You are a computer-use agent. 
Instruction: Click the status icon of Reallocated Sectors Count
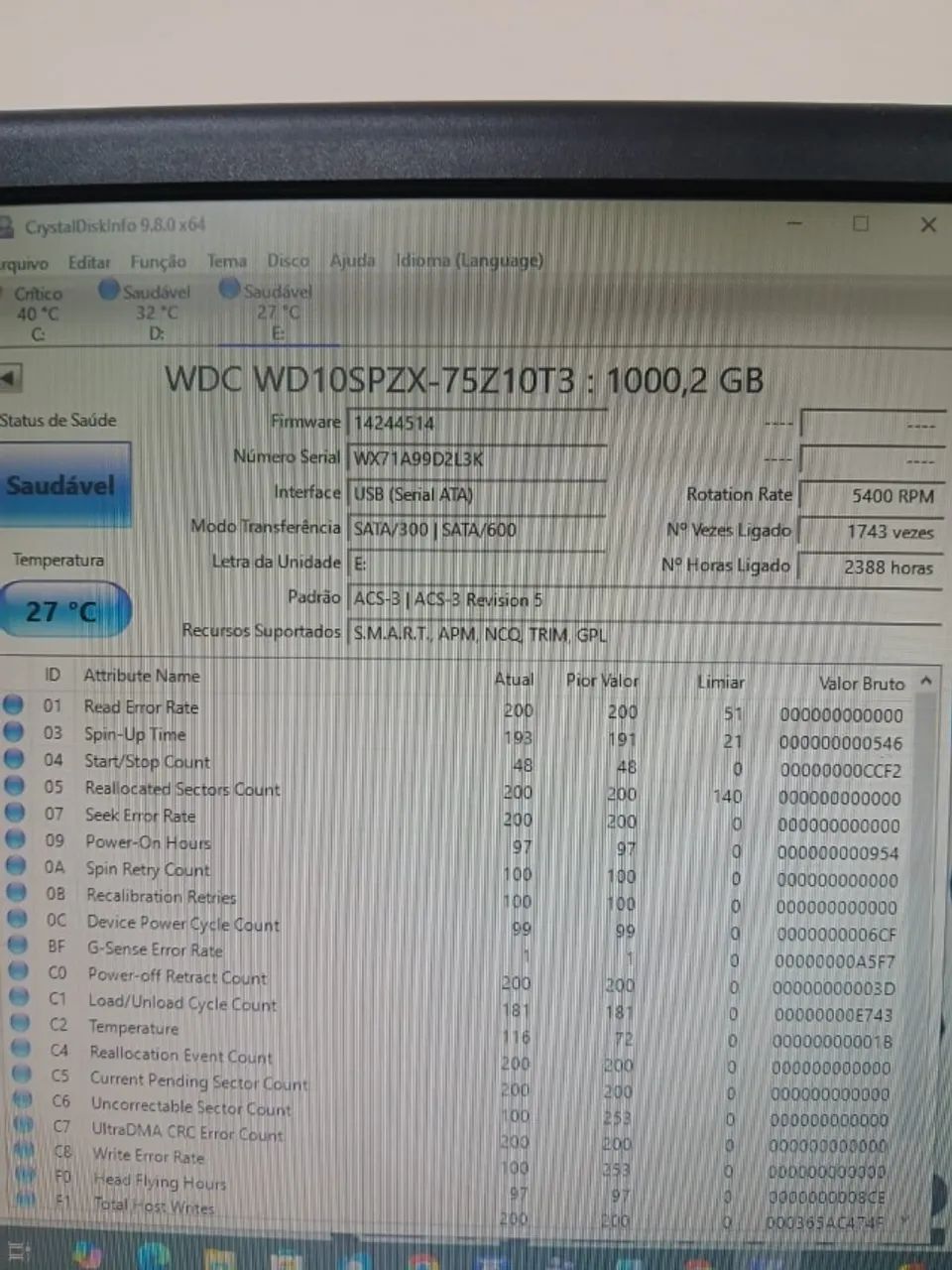tap(15, 785)
